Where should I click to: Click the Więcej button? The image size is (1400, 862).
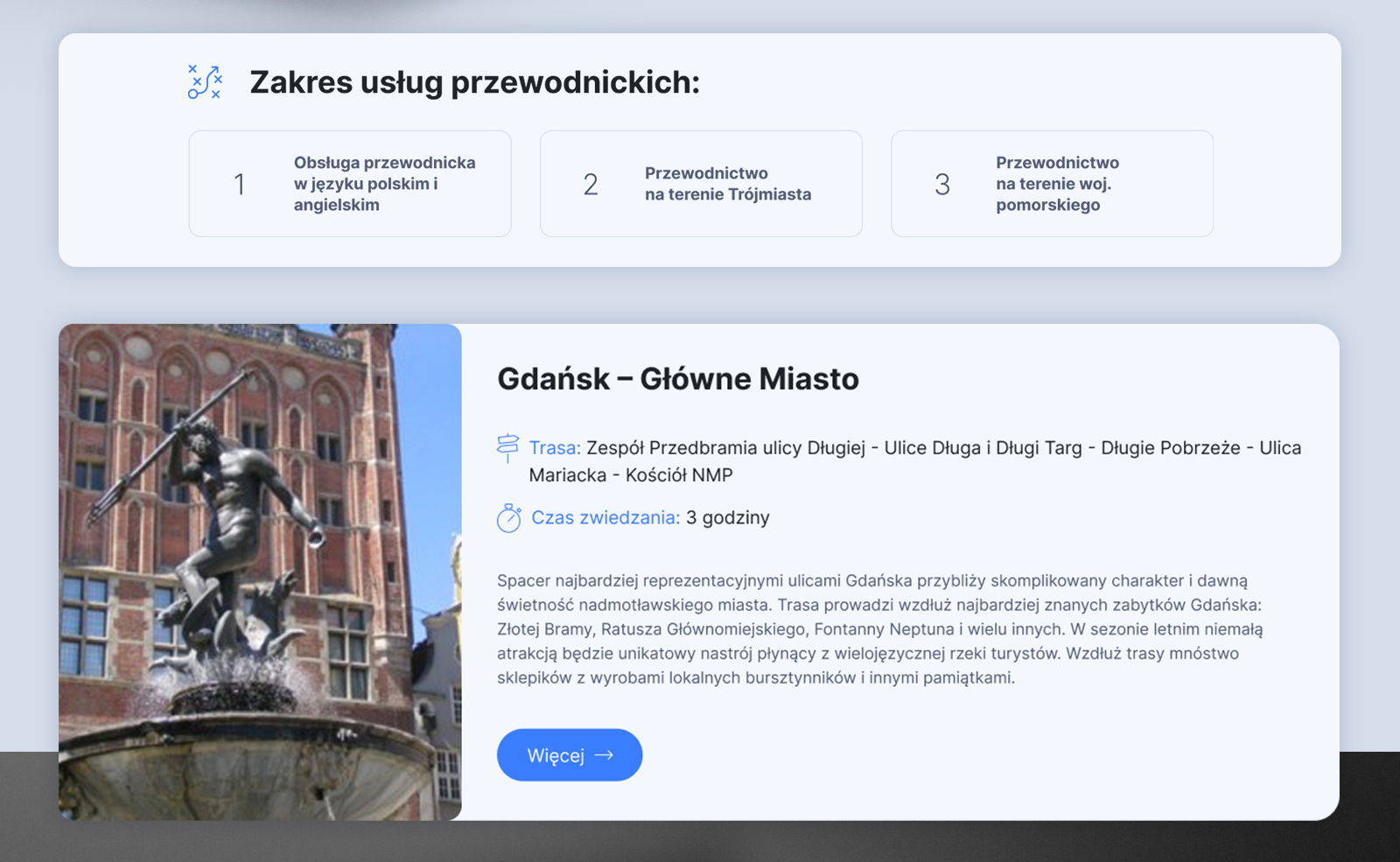pos(569,754)
